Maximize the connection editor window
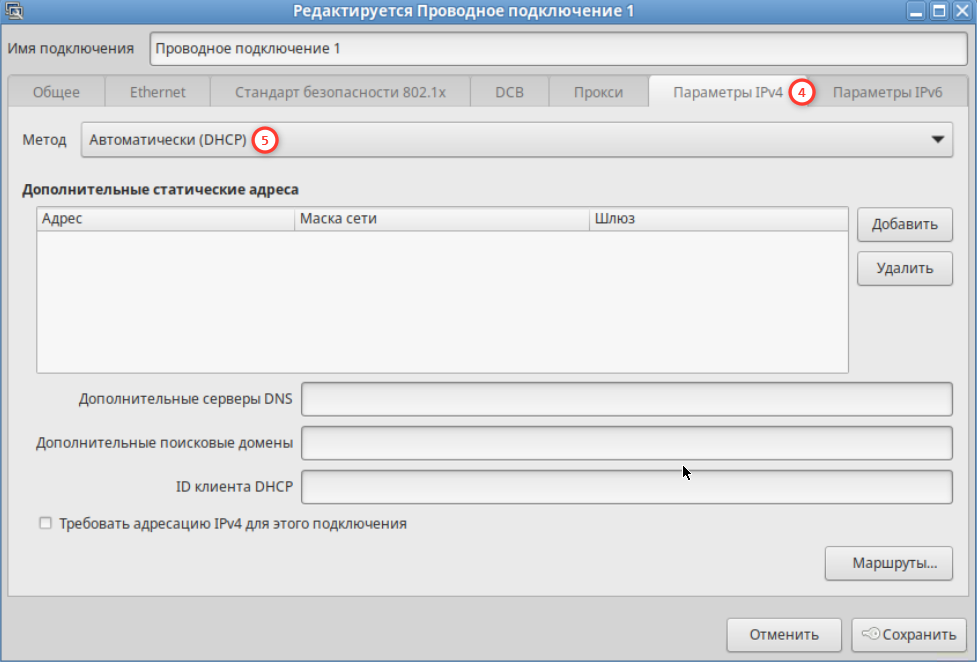The image size is (977, 662). click(939, 11)
